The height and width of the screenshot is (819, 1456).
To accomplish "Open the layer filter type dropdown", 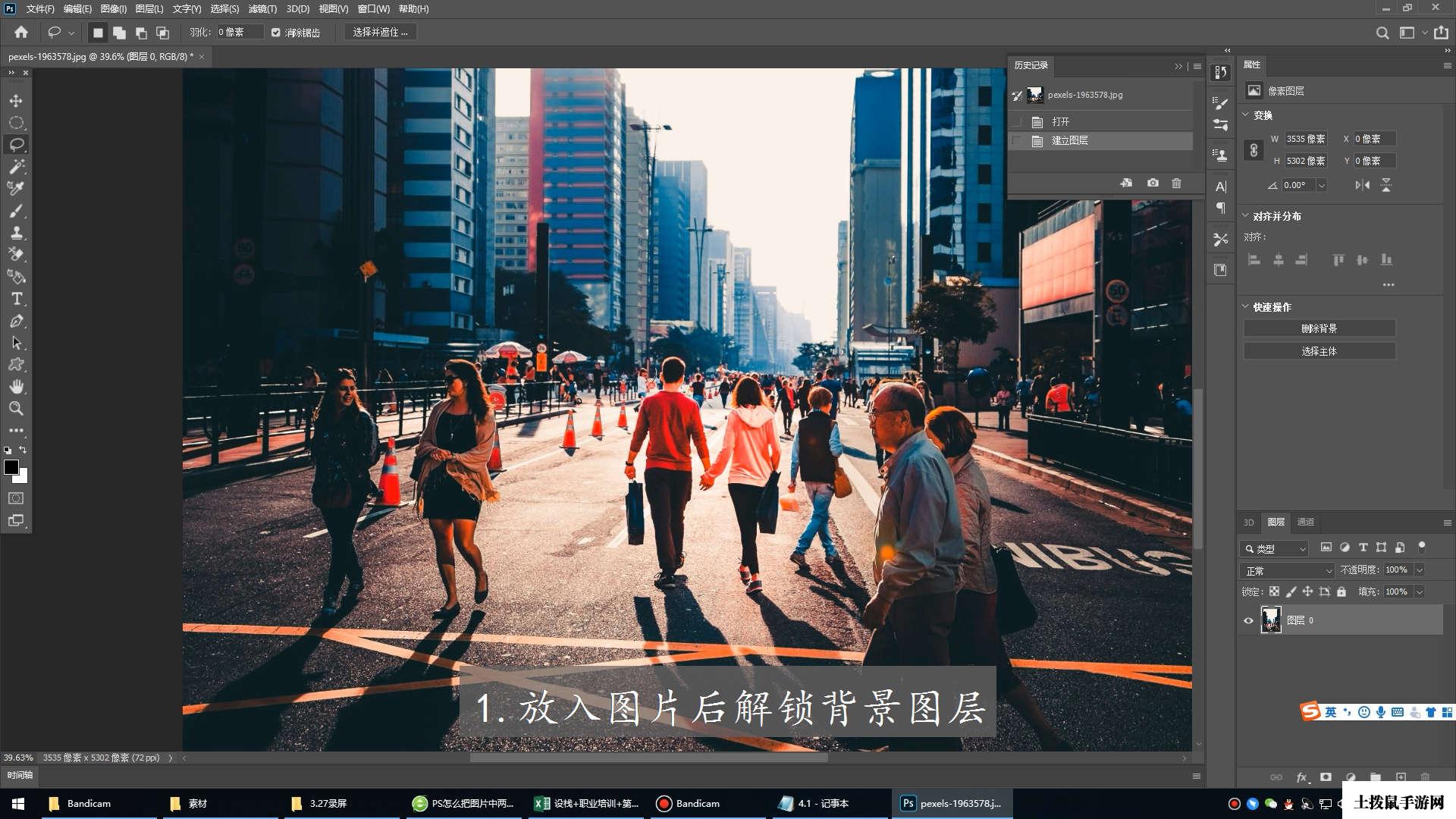I will click(x=1275, y=548).
